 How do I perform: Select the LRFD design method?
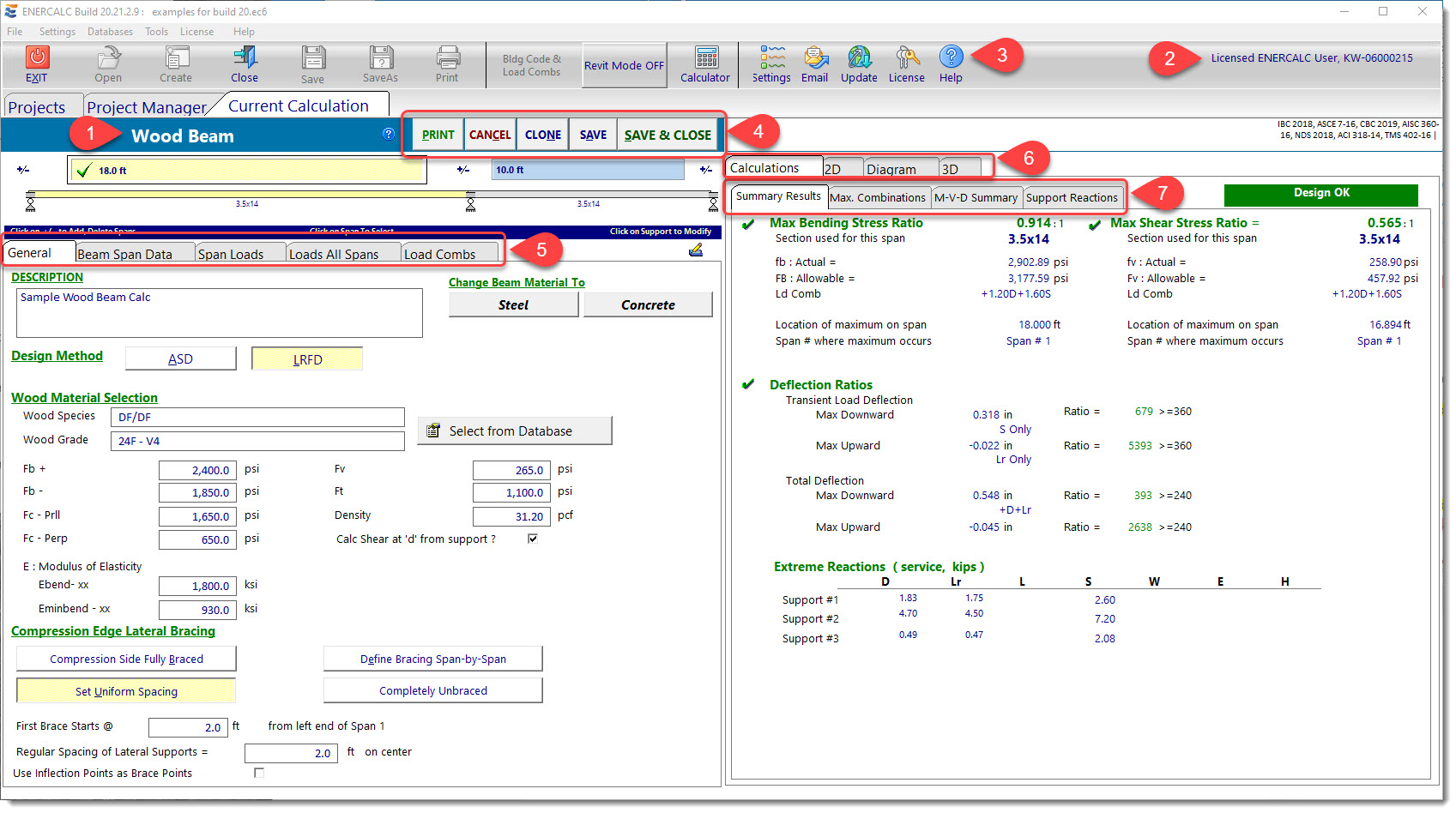(307, 359)
